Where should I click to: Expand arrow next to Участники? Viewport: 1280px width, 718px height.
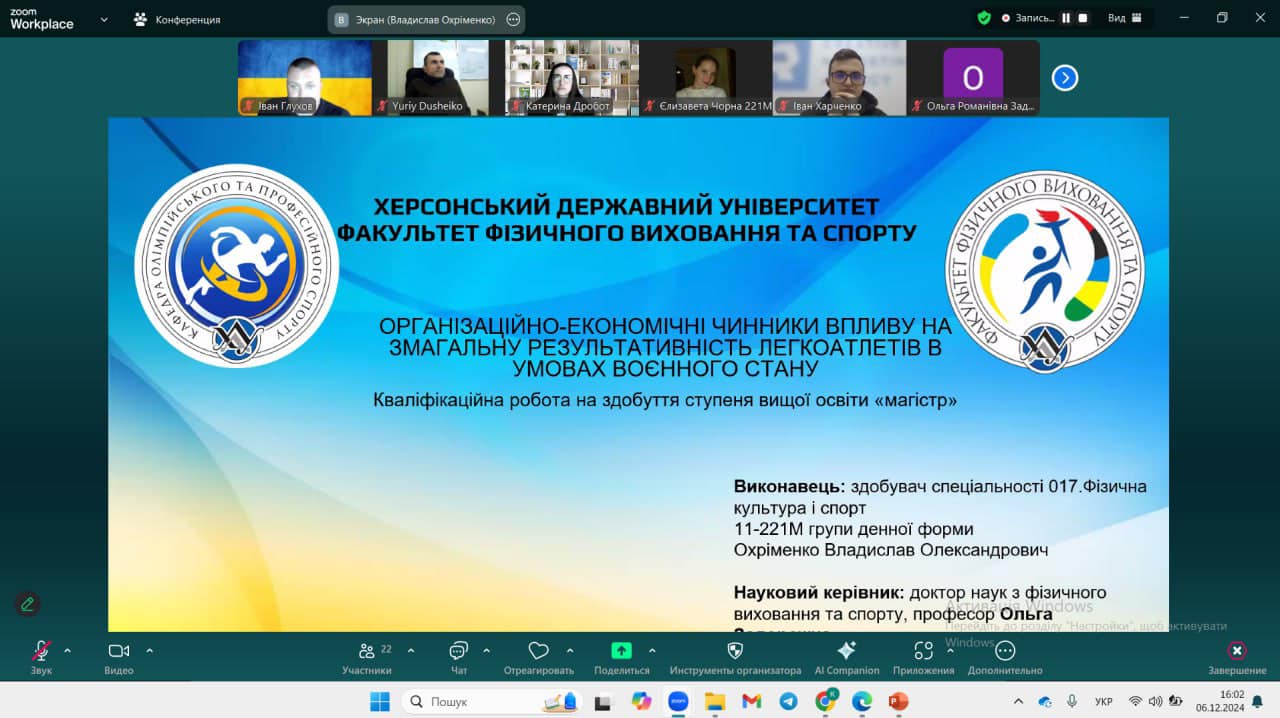411,650
